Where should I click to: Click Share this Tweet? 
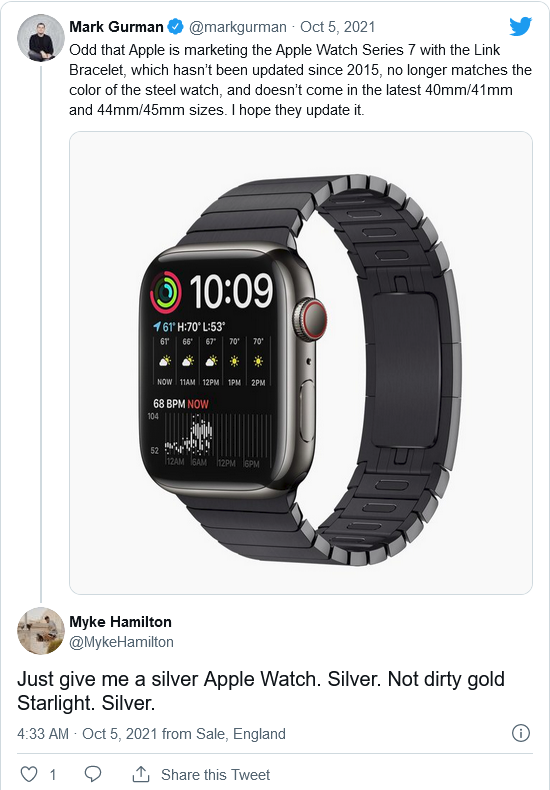click(x=216, y=774)
